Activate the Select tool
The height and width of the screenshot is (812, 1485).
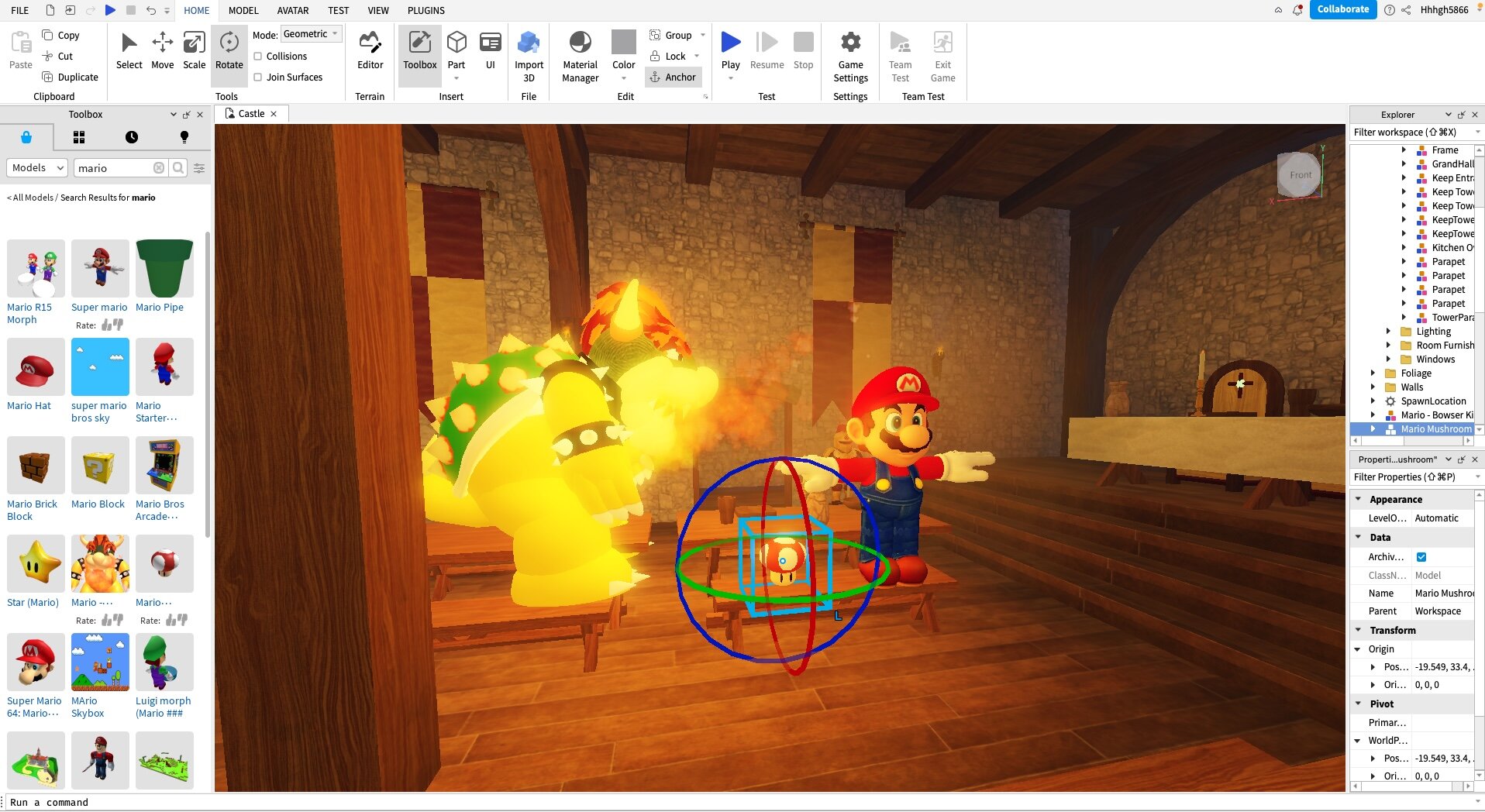(x=129, y=50)
